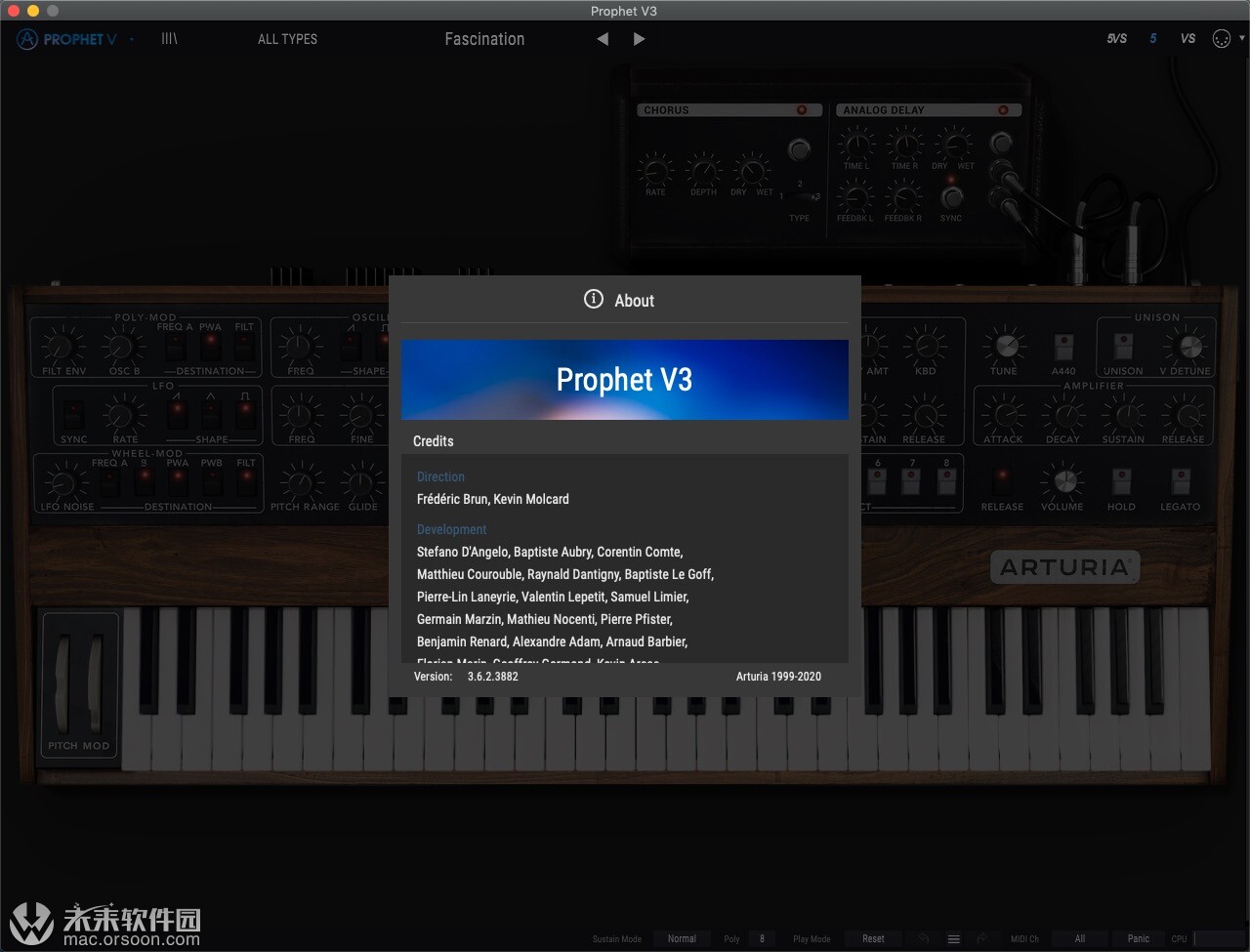Click the undo arrow in bottom bar
The width and height of the screenshot is (1250, 952).
[x=924, y=938]
